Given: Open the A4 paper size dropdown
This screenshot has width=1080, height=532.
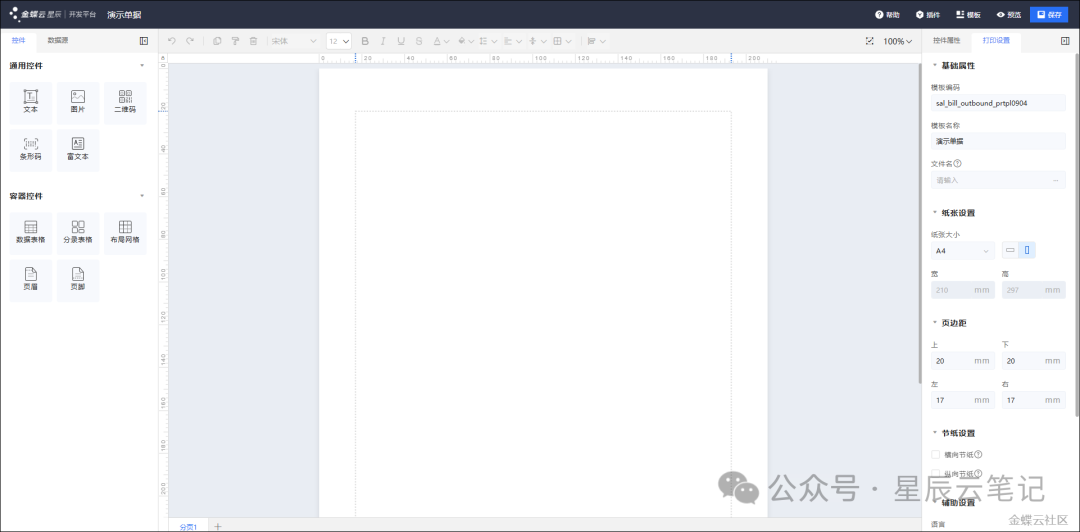Looking at the screenshot, I should tap(962, 251).
